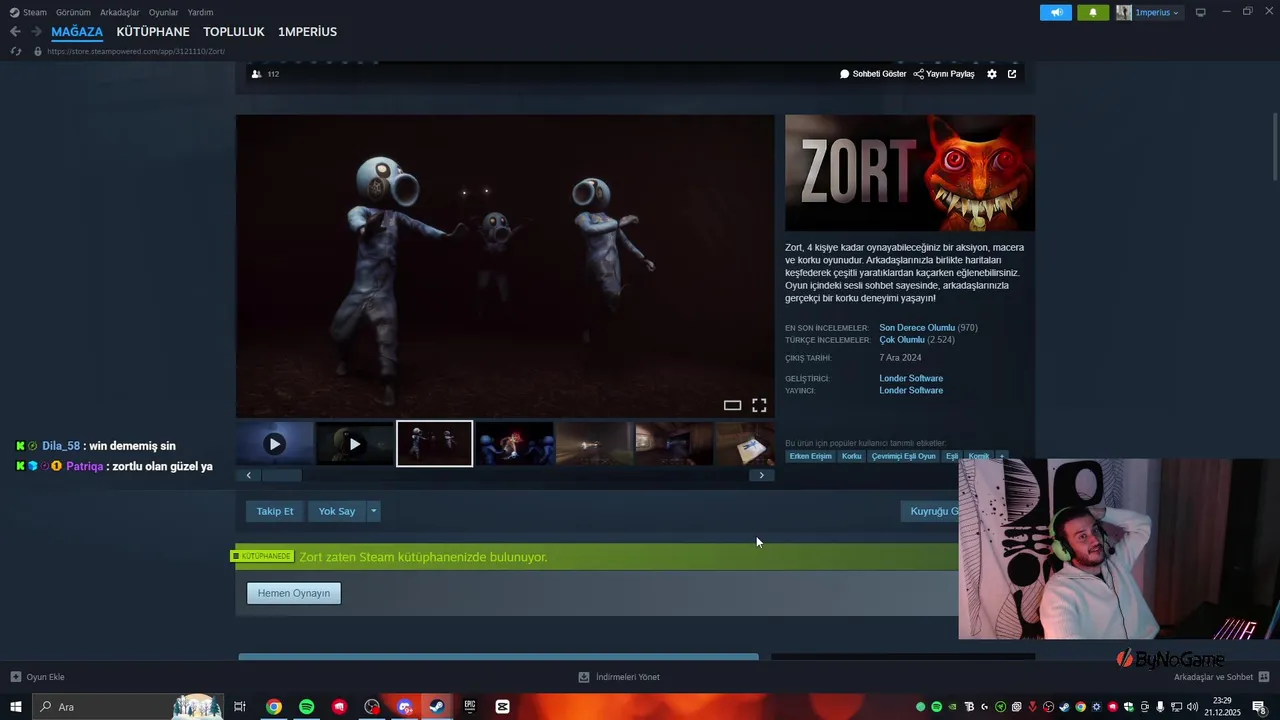This screenshot has width=1280, height=720.
Task: Enter fullscreen on the media viewer
Action: [759, 405]
